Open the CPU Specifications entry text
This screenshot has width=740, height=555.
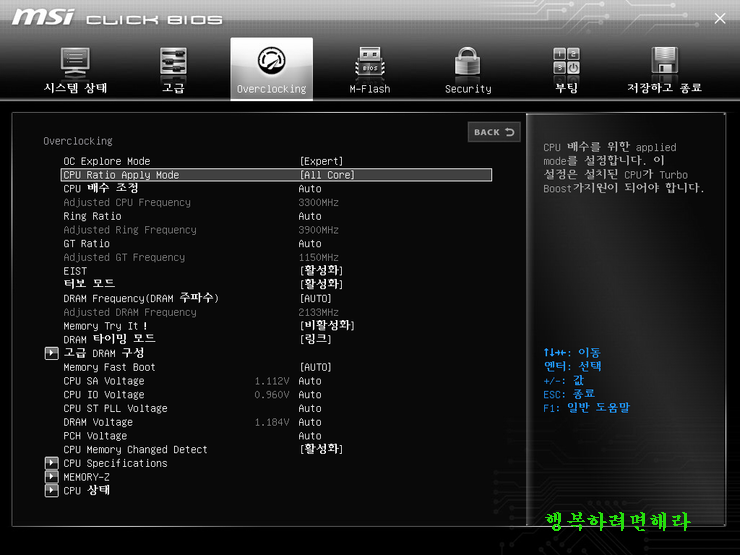click(116, 463)
